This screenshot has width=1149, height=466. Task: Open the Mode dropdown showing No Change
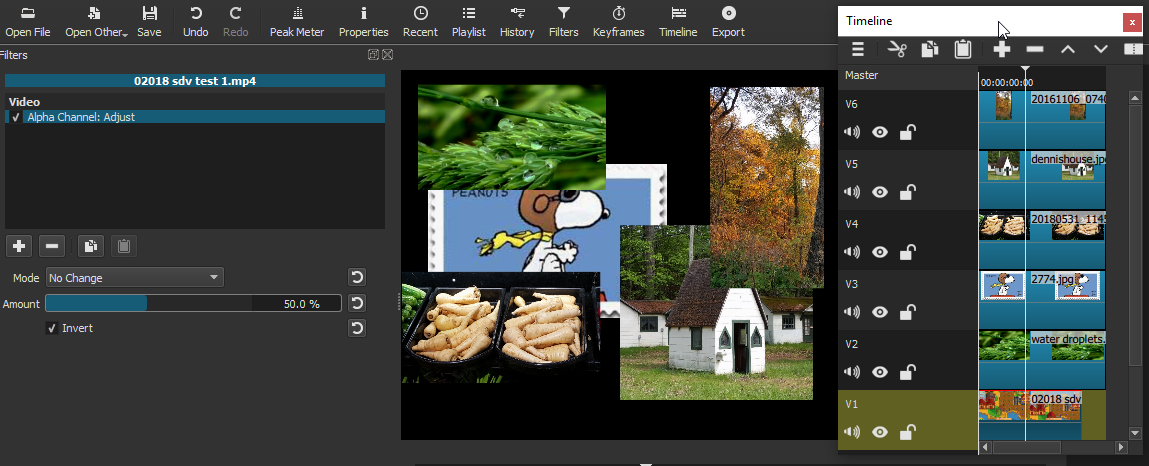[135, 278]
